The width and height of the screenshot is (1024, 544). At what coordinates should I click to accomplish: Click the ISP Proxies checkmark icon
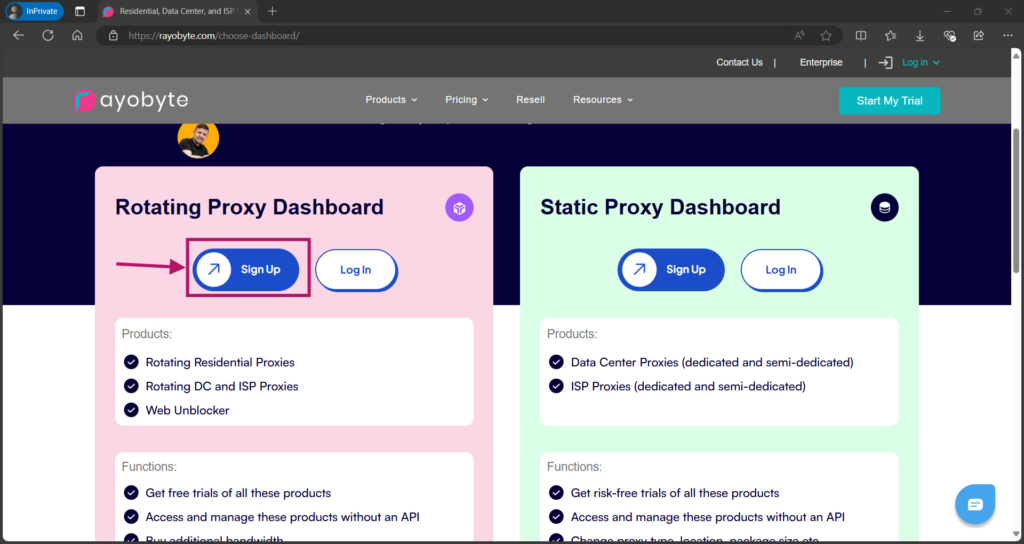point(556,386)
